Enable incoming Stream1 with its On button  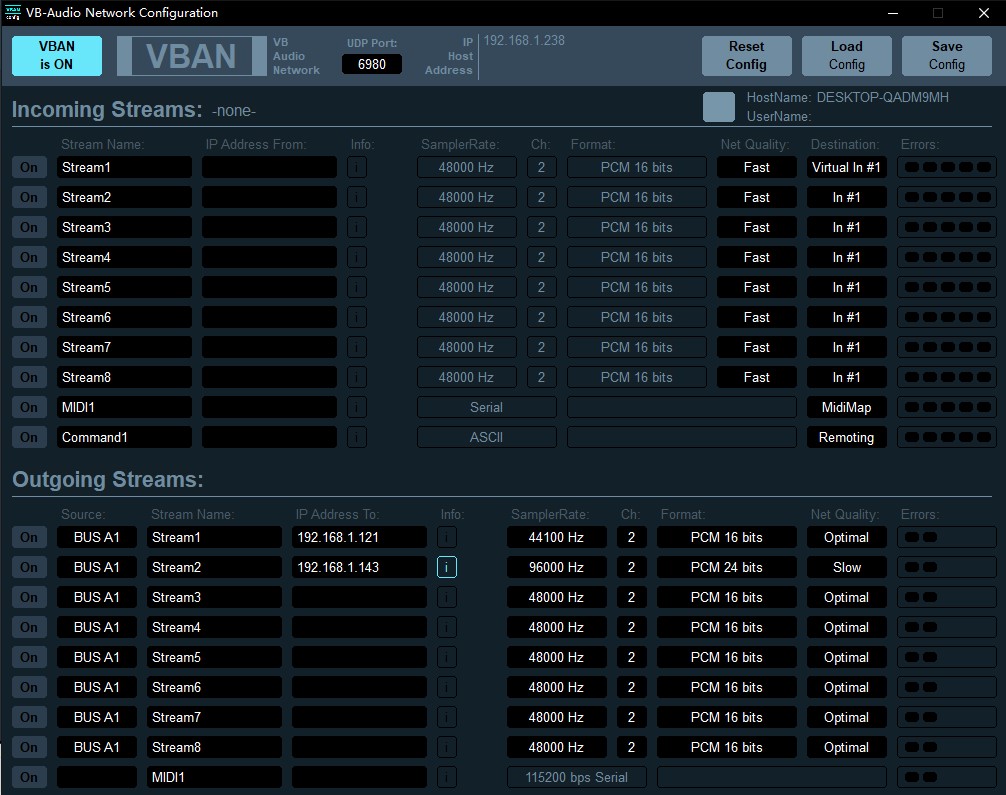(29, 167)
